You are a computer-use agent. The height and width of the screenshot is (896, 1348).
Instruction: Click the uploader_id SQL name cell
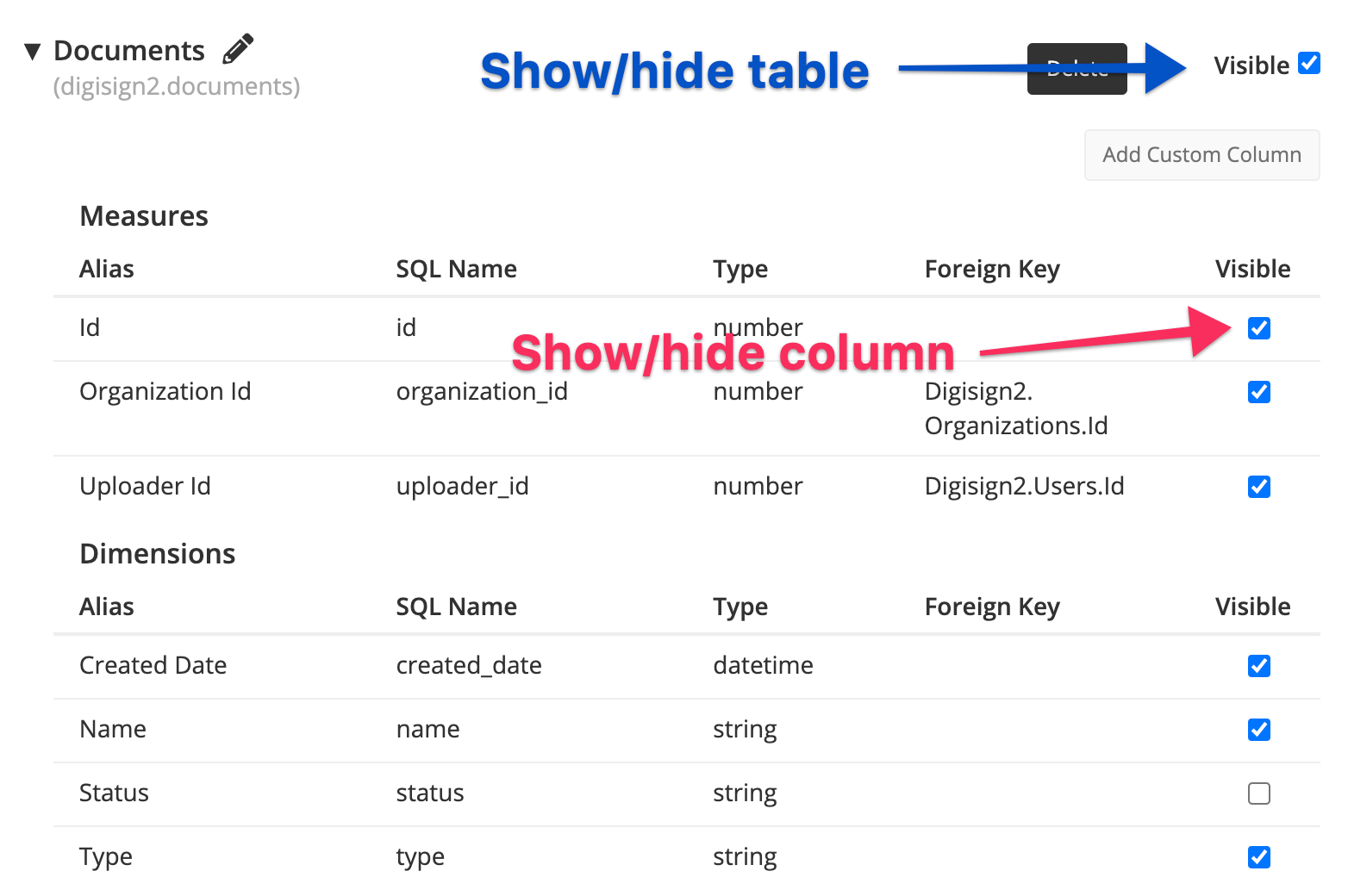pos(463,487)
